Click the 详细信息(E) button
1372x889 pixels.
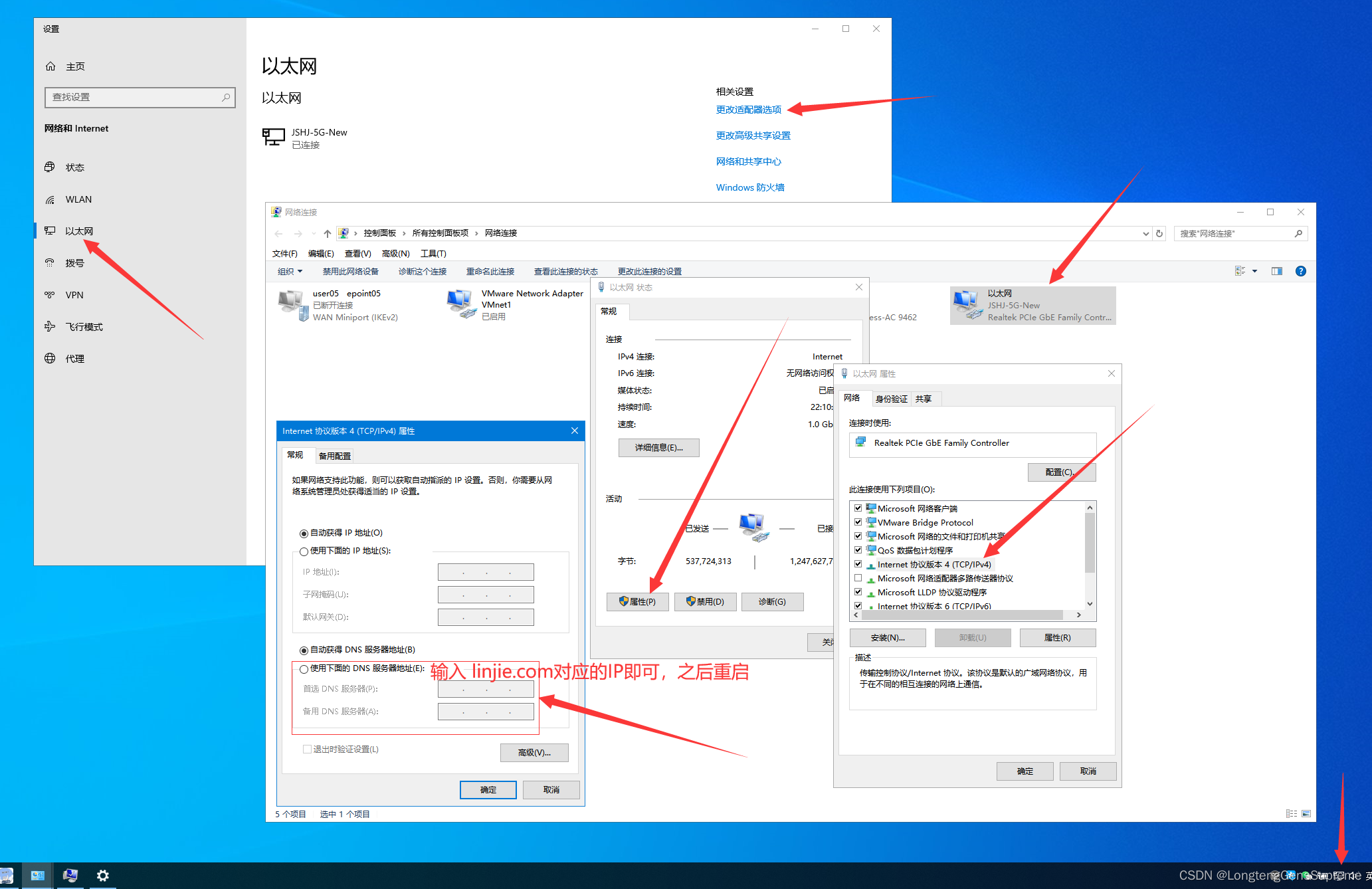coord(658,447)
